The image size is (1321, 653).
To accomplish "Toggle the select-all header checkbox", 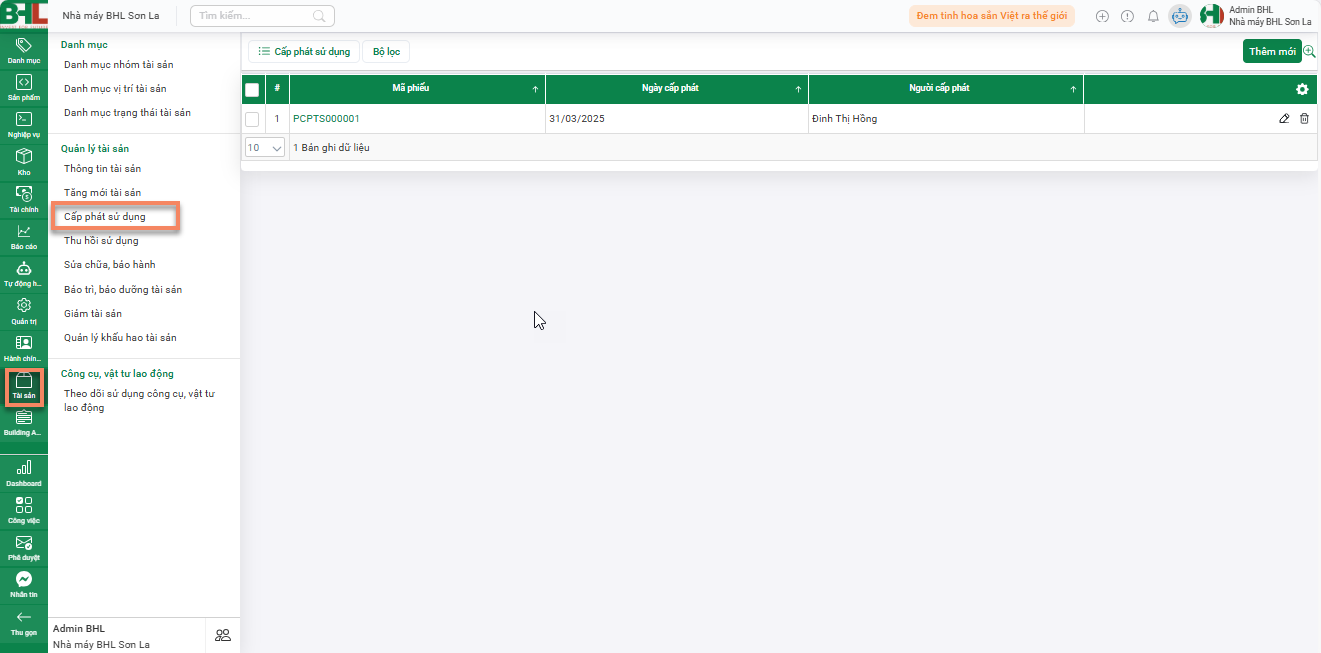I will pos(252,90).
